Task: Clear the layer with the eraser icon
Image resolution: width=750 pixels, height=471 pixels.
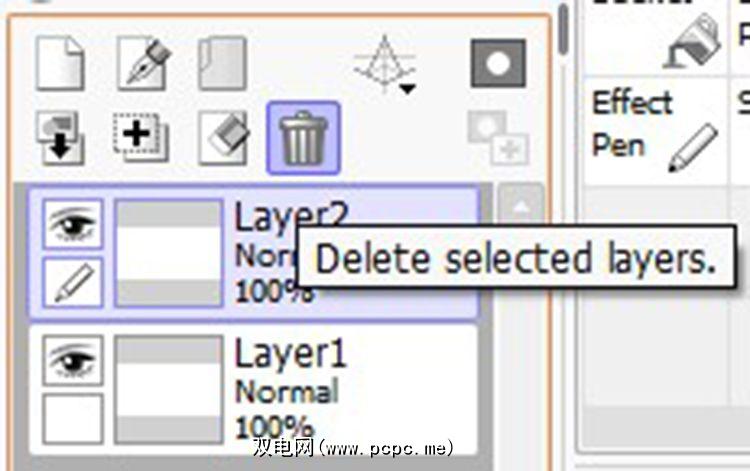Action: 224,138
